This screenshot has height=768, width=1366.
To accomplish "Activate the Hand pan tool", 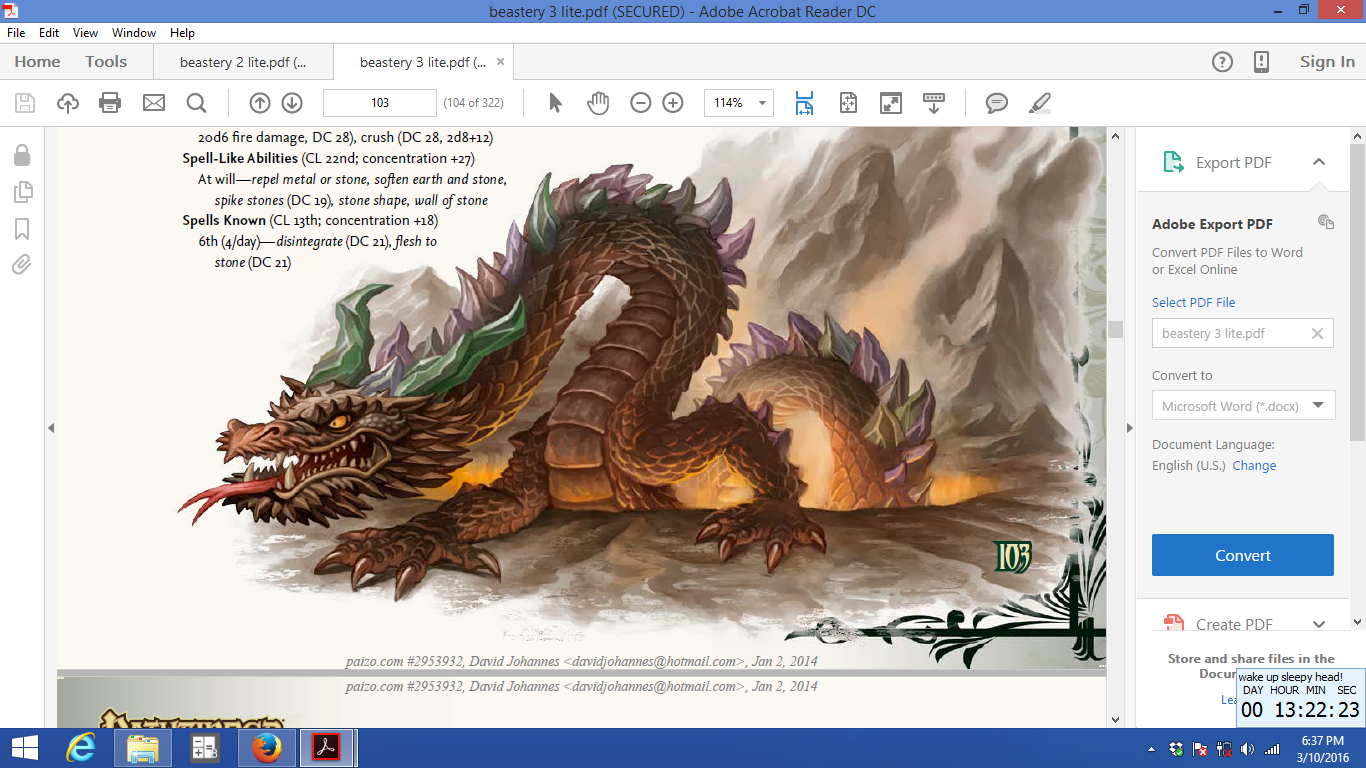I will [x=598, y=102].
